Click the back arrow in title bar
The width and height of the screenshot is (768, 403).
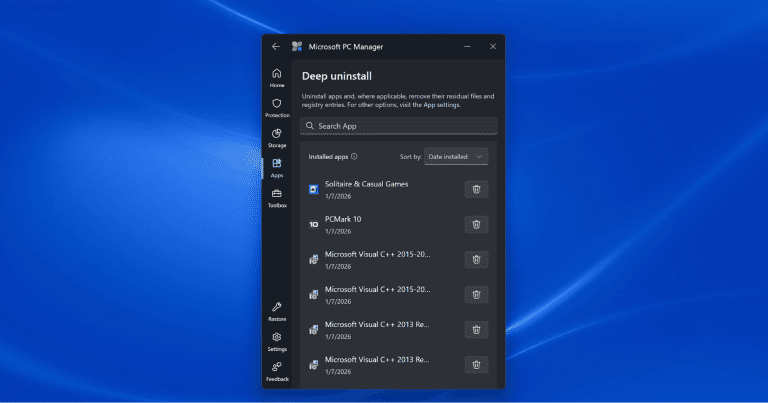tap(276, 46)
